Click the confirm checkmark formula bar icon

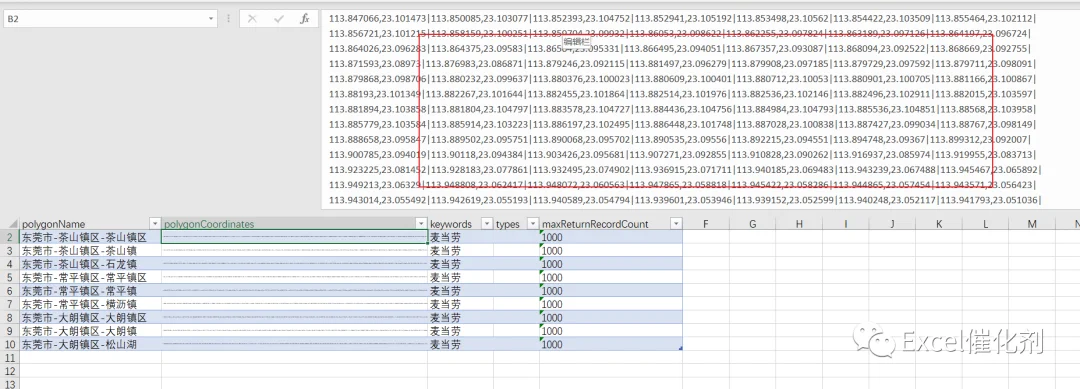[x=278, y=19]
